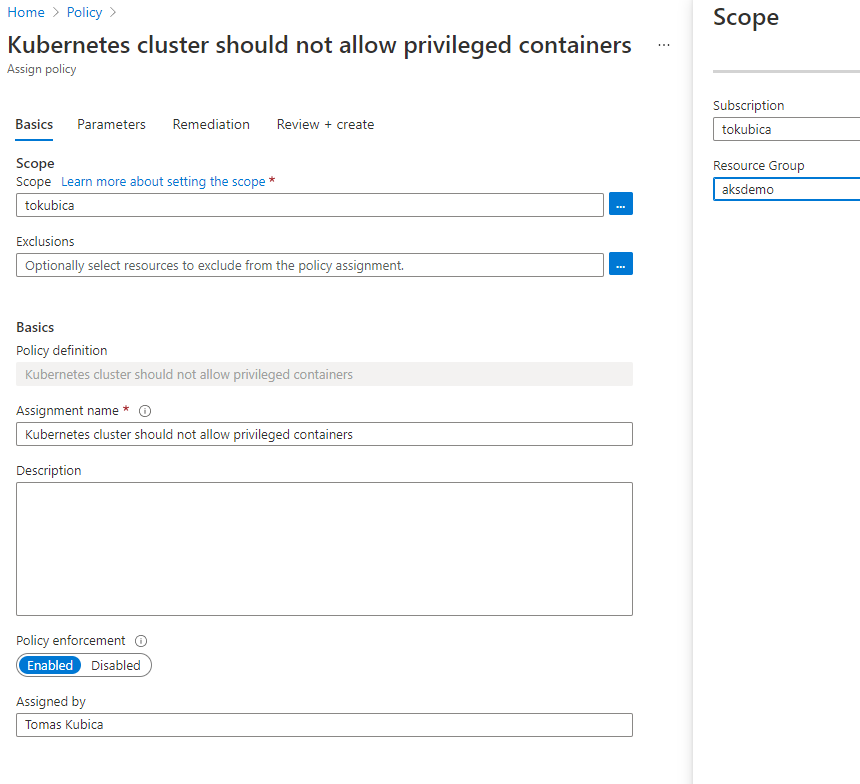Screen dimensions: 860x784
Task: Select the Basics tab
Action: coord(34,125)
